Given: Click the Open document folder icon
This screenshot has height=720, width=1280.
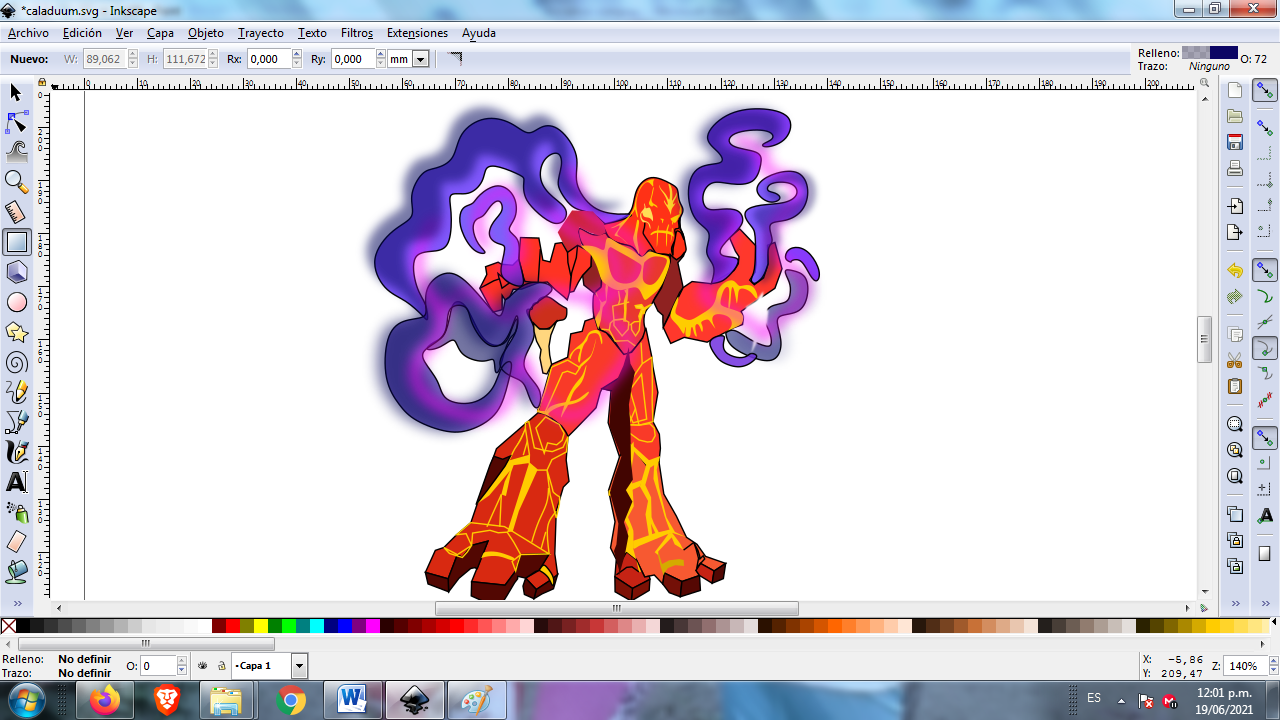Looking at the screenshot, I should coord(1235,117).
